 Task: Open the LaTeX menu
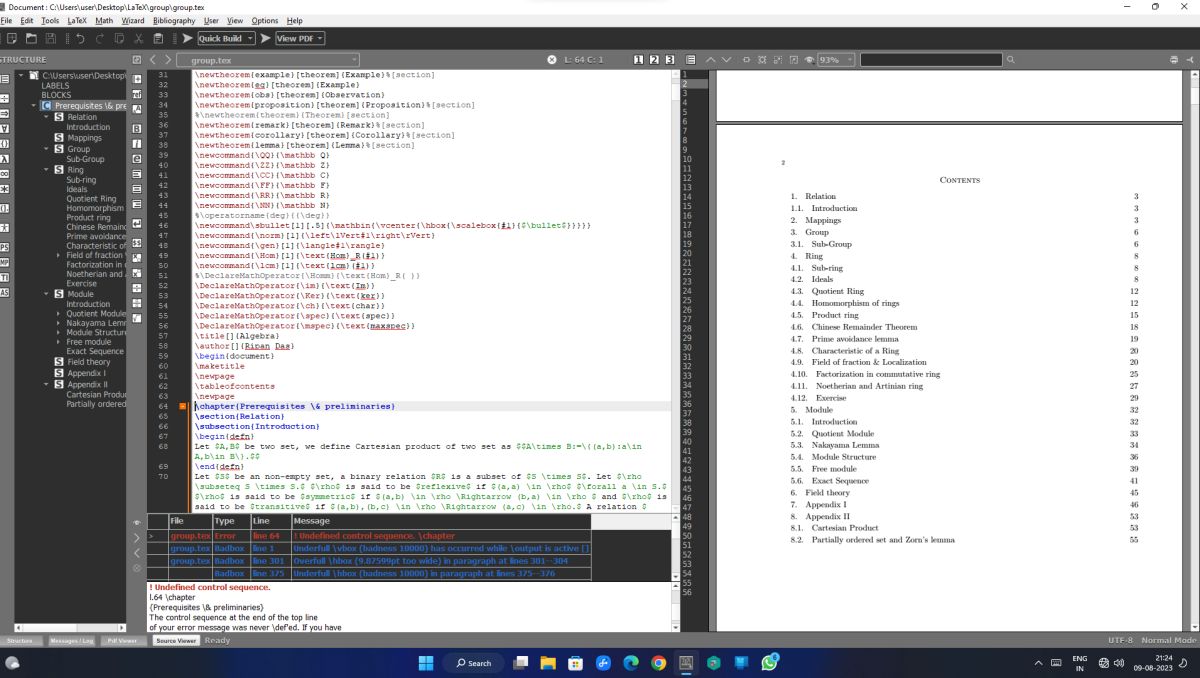(77, 20)
